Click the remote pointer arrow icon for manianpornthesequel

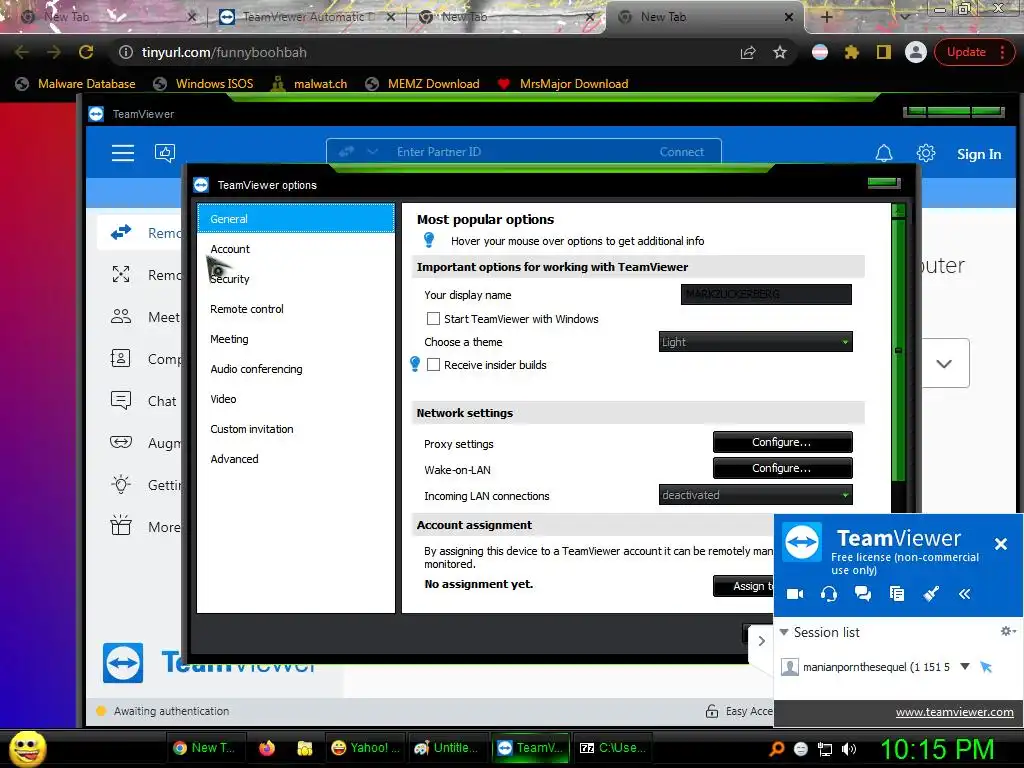[986, 667]
